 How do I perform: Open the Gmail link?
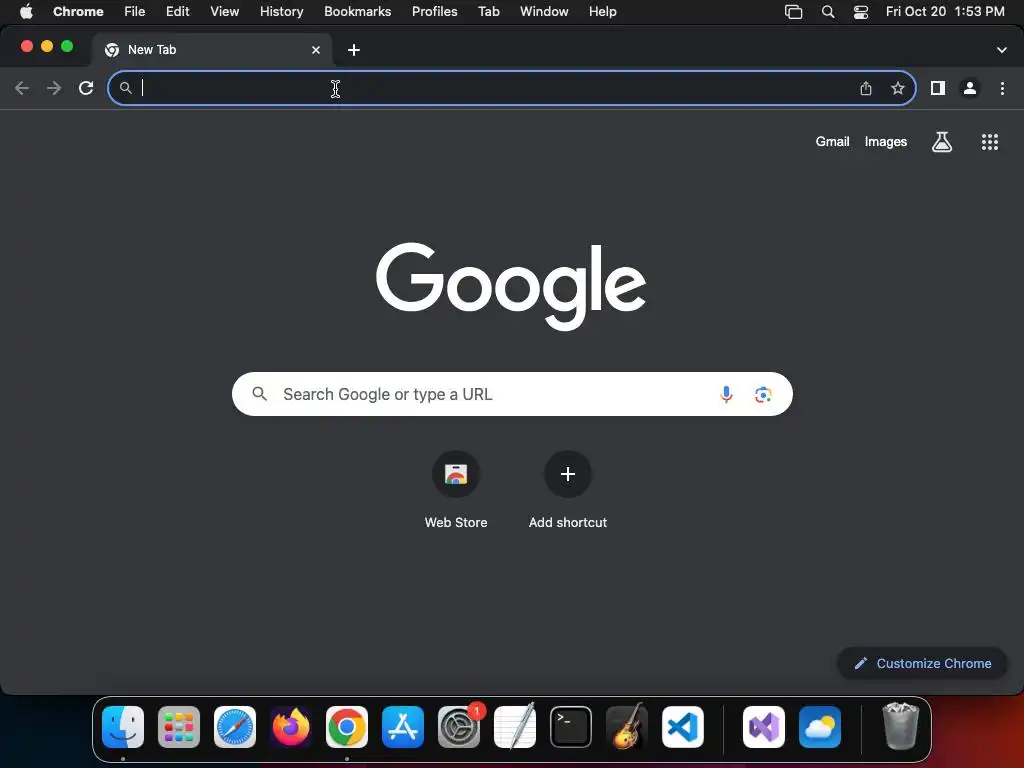(832, 142)
